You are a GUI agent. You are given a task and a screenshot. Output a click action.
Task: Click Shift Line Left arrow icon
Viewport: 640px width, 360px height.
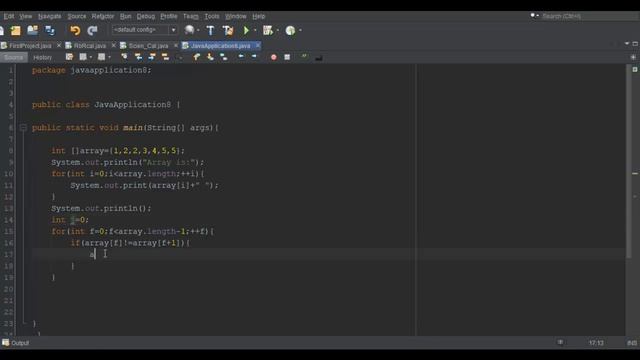(241, 57)
